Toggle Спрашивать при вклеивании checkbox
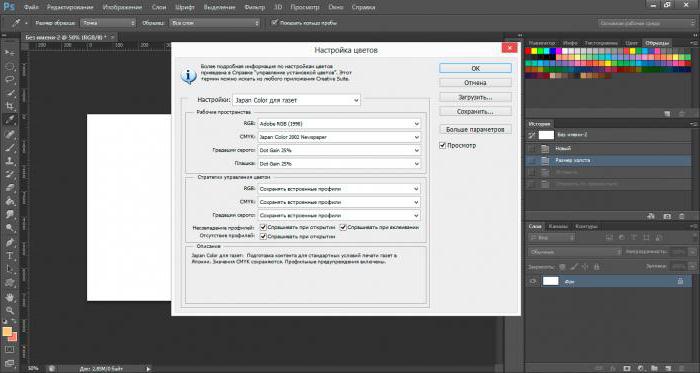The image size is (700, 373). pos(343,227)
